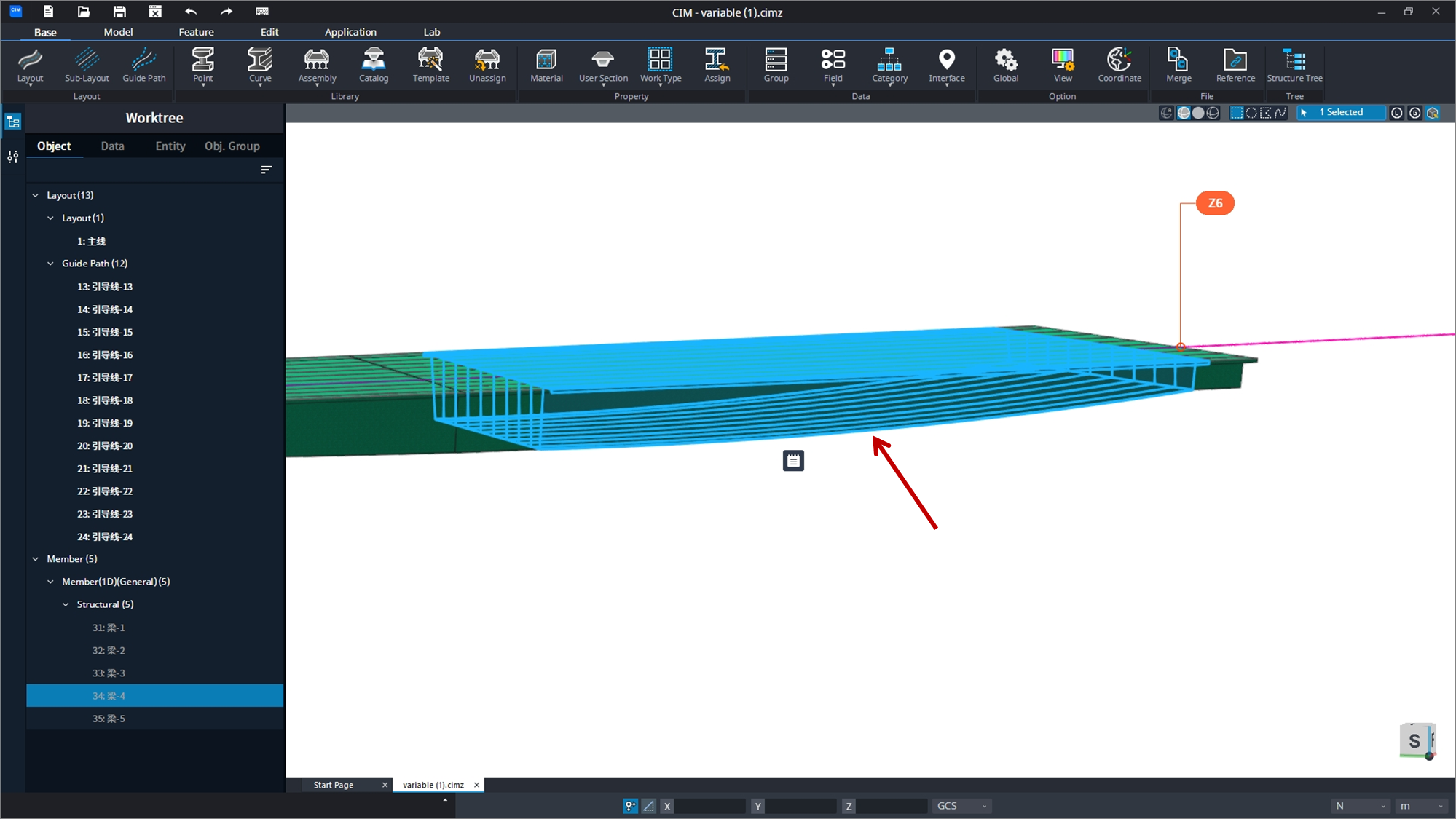Click the Guide Path tool
1456x819 pixels.
[143, 66]
